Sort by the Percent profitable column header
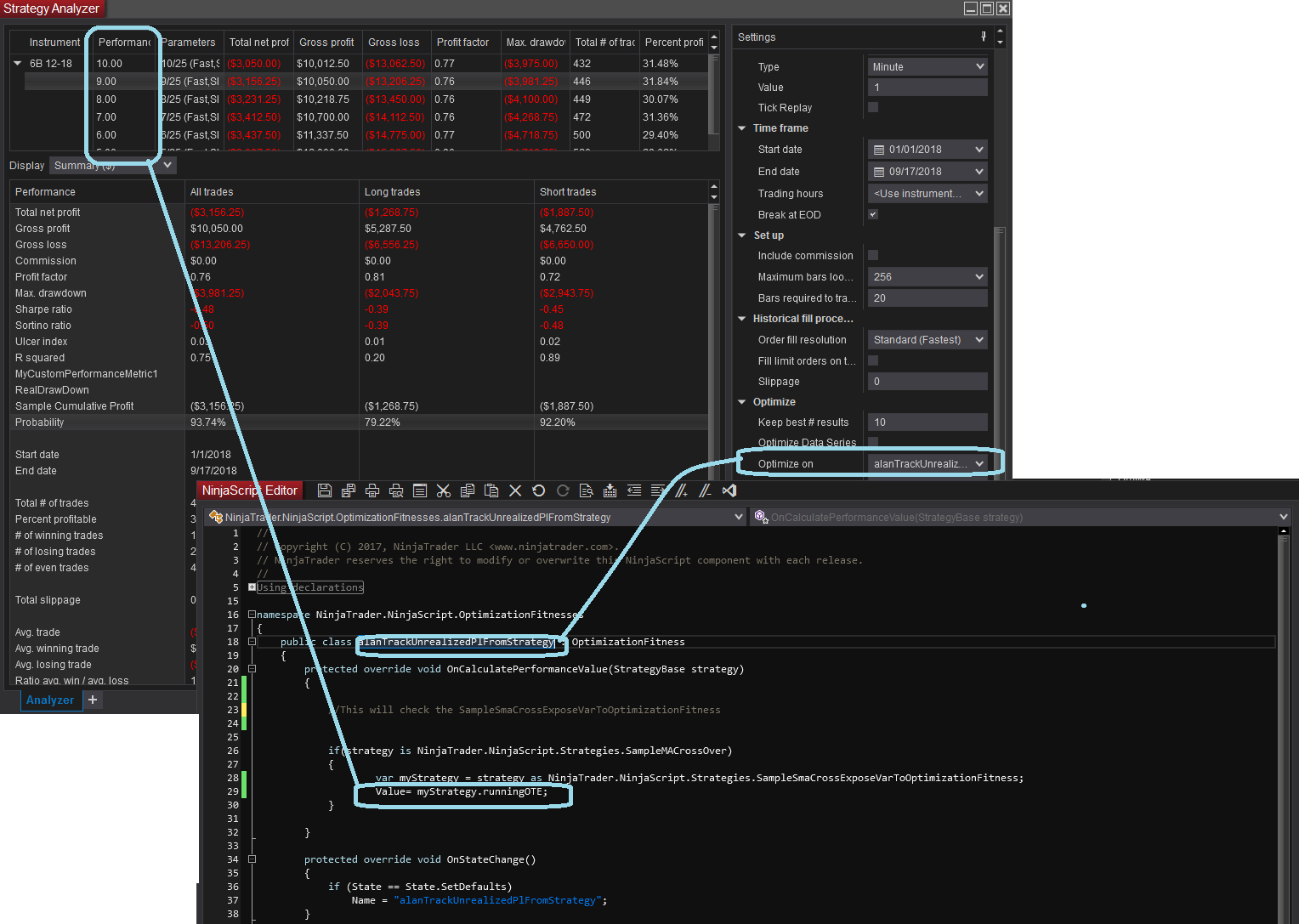1299x924 pixels. coord(674,43)
